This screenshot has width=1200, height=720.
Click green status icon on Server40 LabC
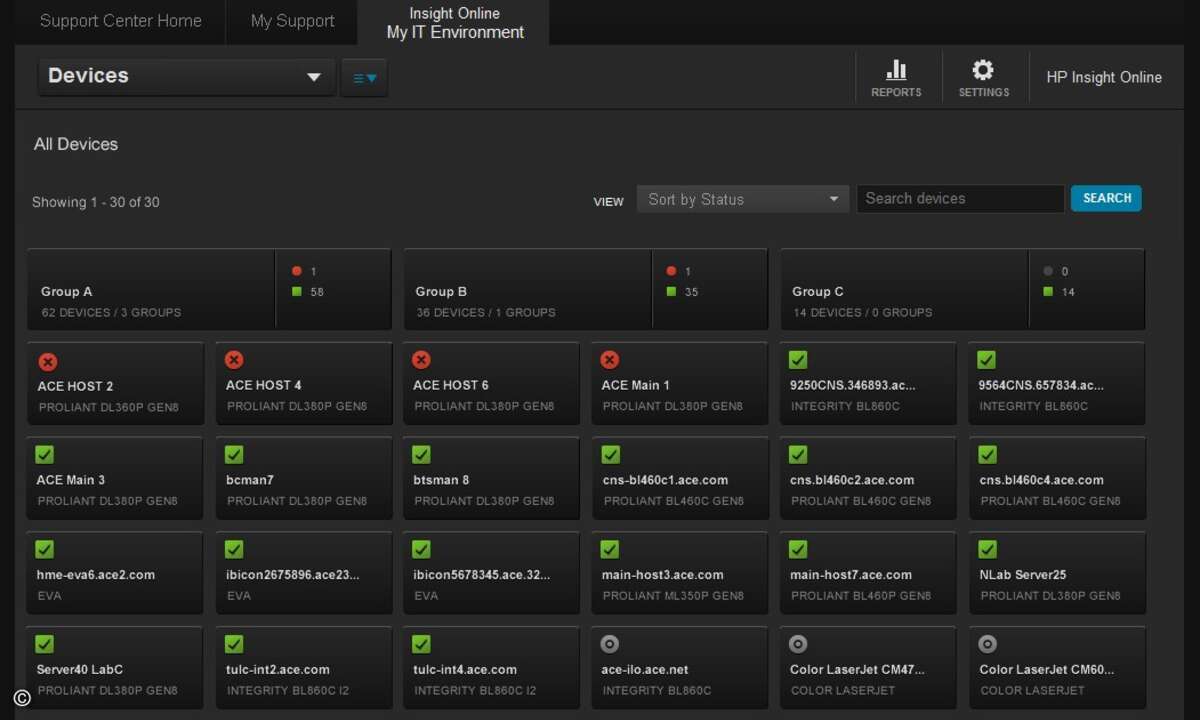[45, 644]
